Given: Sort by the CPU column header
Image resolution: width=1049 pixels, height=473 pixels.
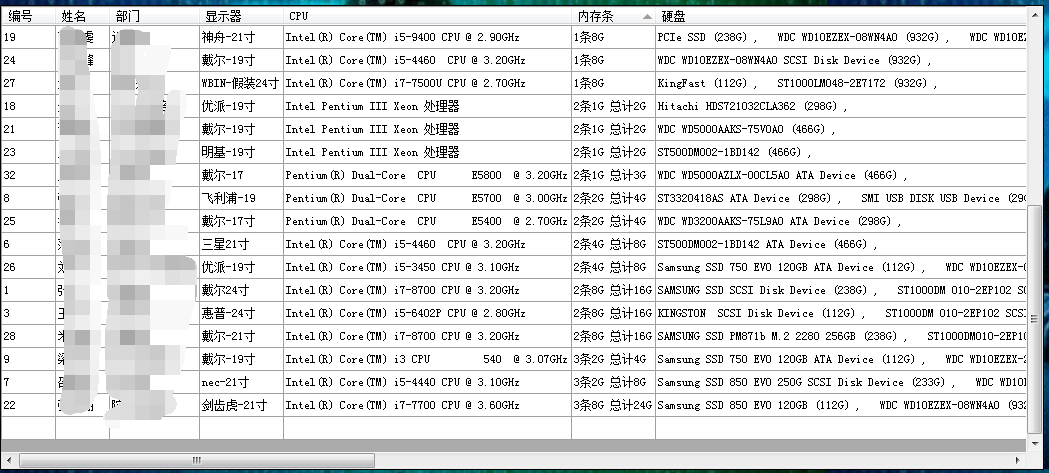Looking at the screenshot, I should click(427, 16).
